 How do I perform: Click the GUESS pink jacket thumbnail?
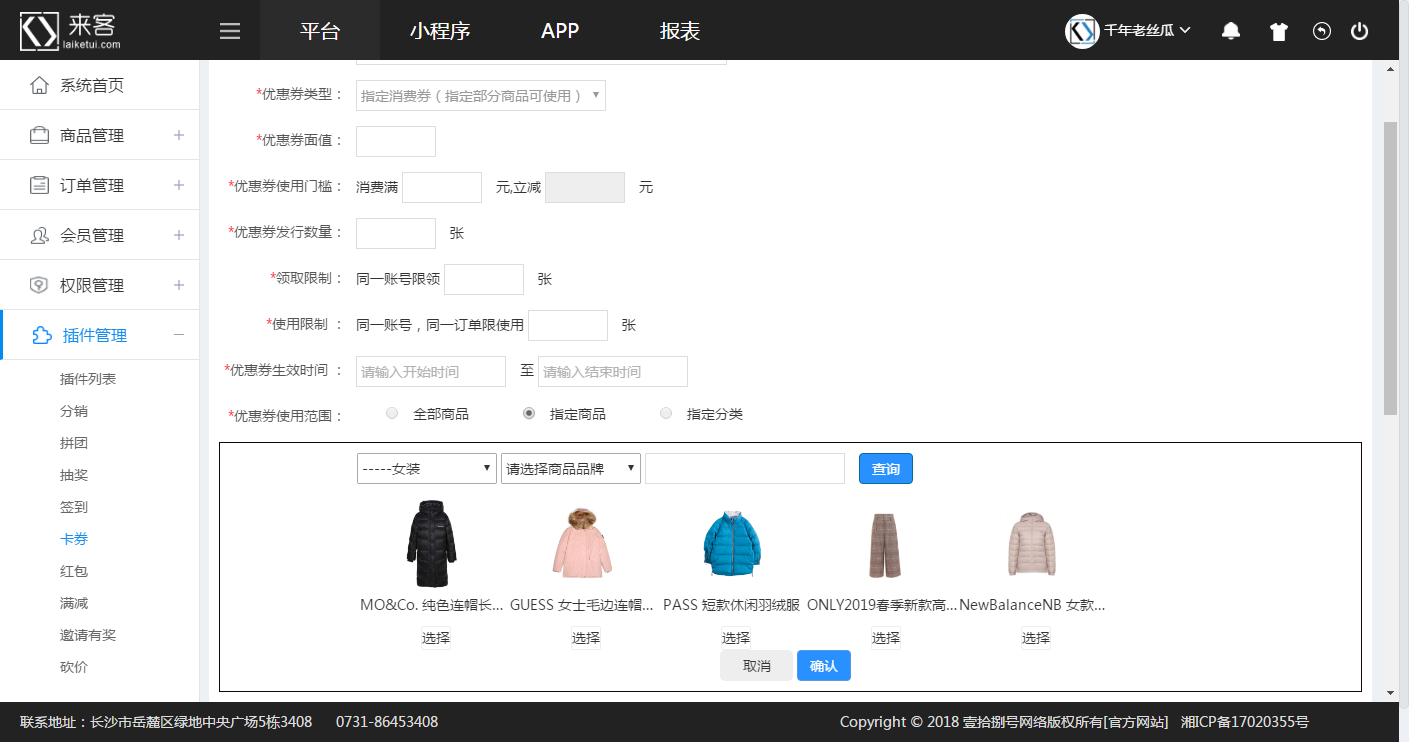click(x=582, y=543)
